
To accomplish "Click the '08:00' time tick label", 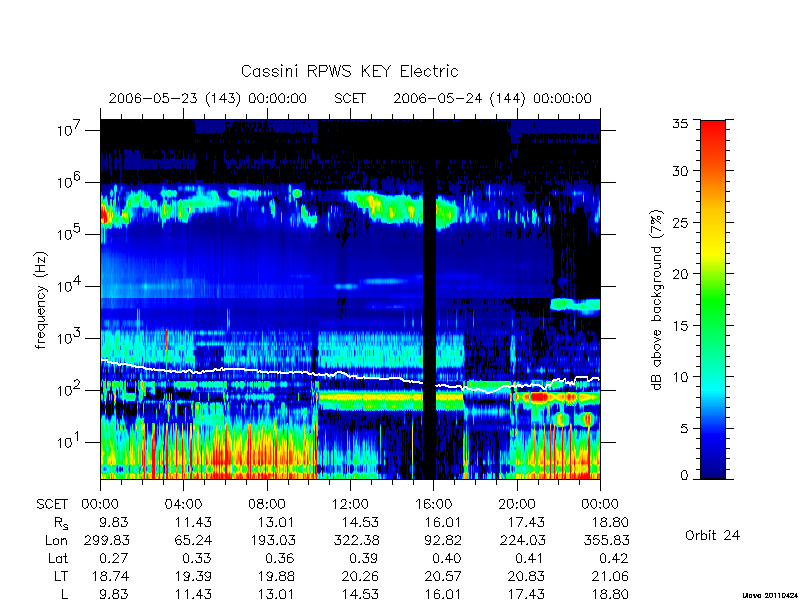I will [x=267, y=504].
